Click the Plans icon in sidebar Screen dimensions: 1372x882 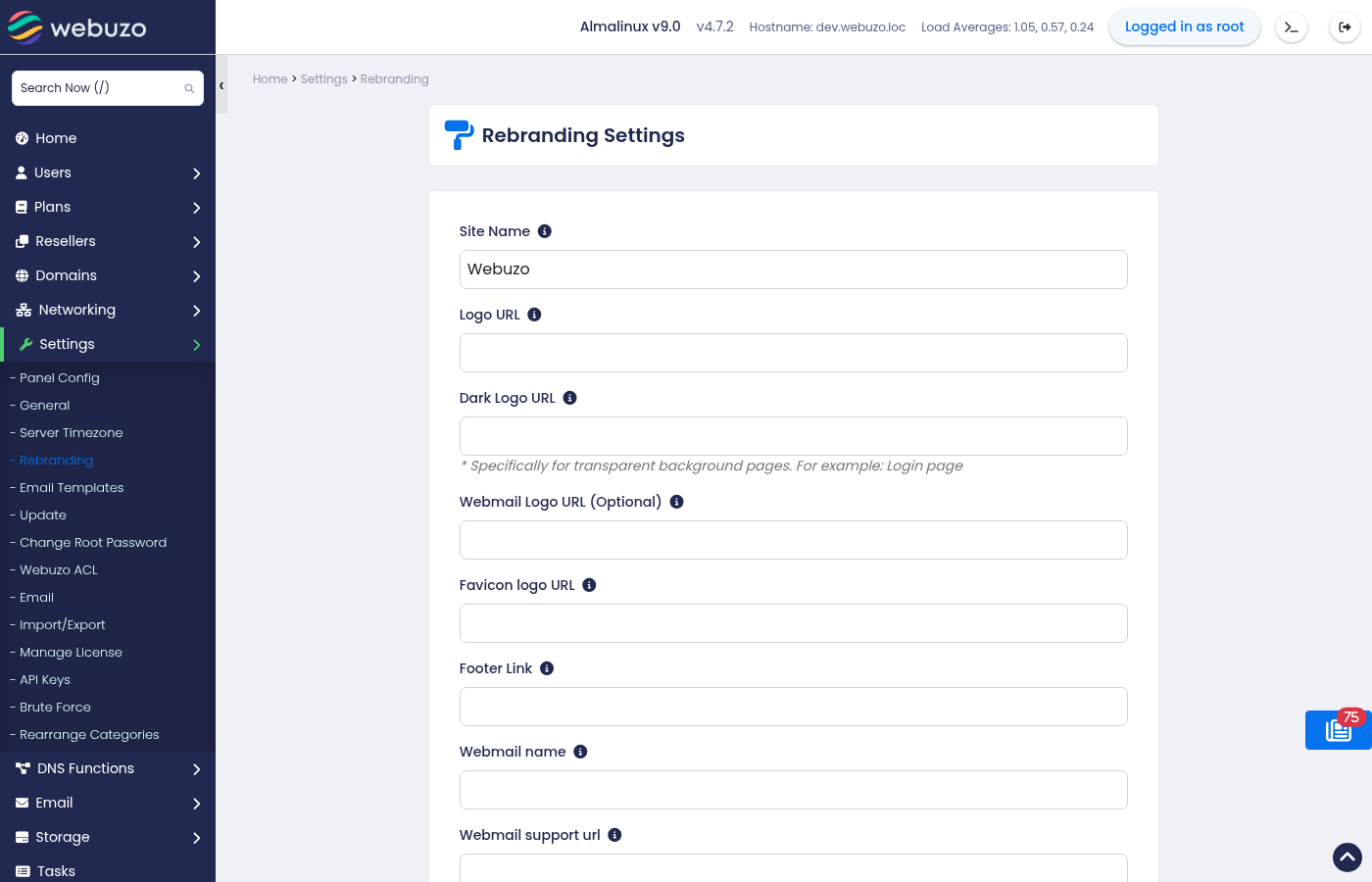click(x=22, y=207)
